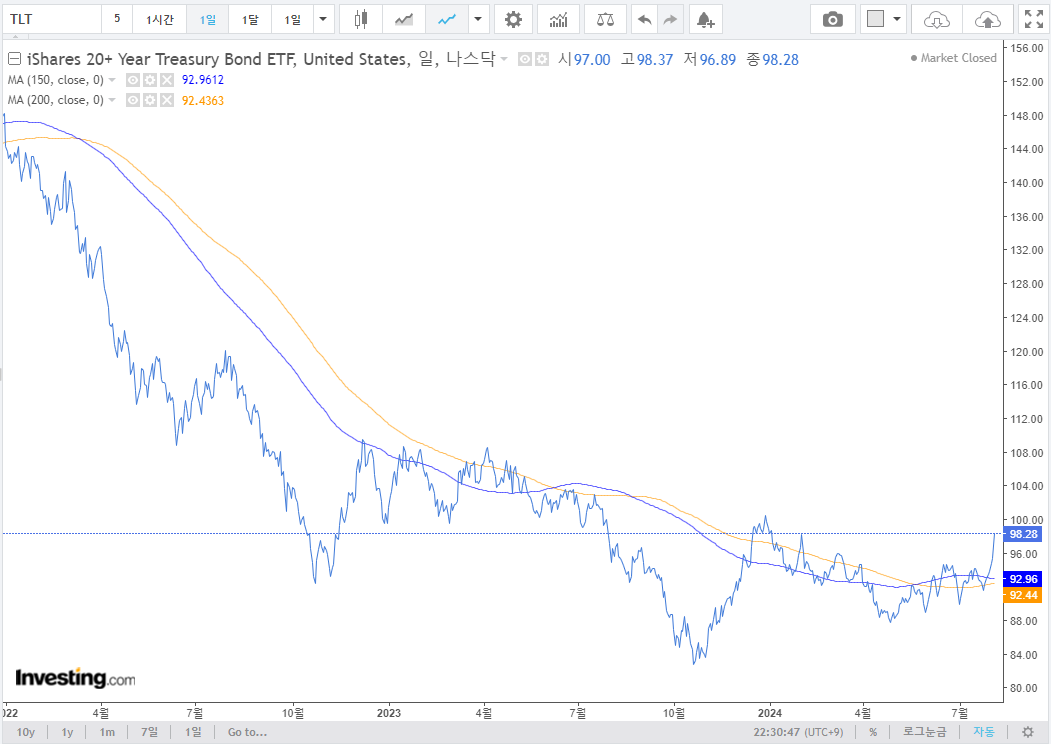The height and width of the screenshot is (744, 1051).
Task: Hide the MA 150 line
Action: 133,80
